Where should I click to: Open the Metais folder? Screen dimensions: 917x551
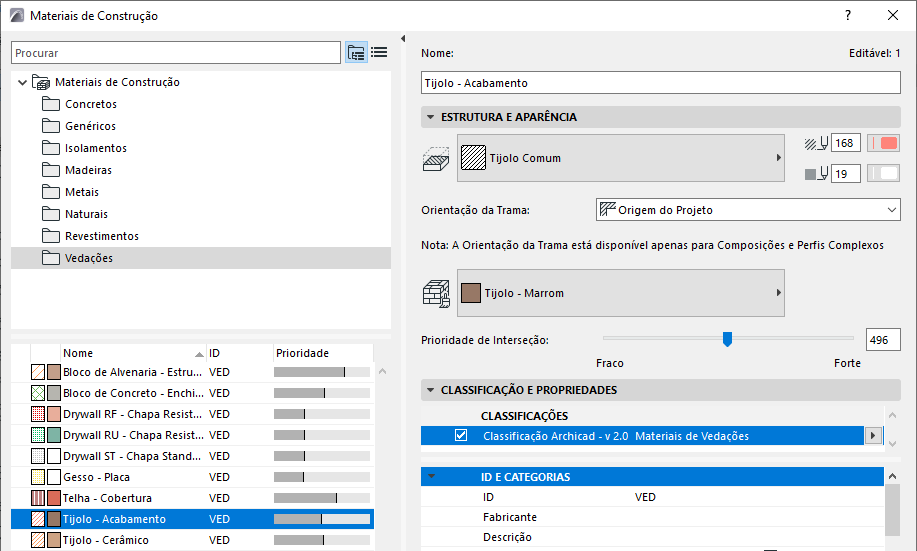(70, 192)
